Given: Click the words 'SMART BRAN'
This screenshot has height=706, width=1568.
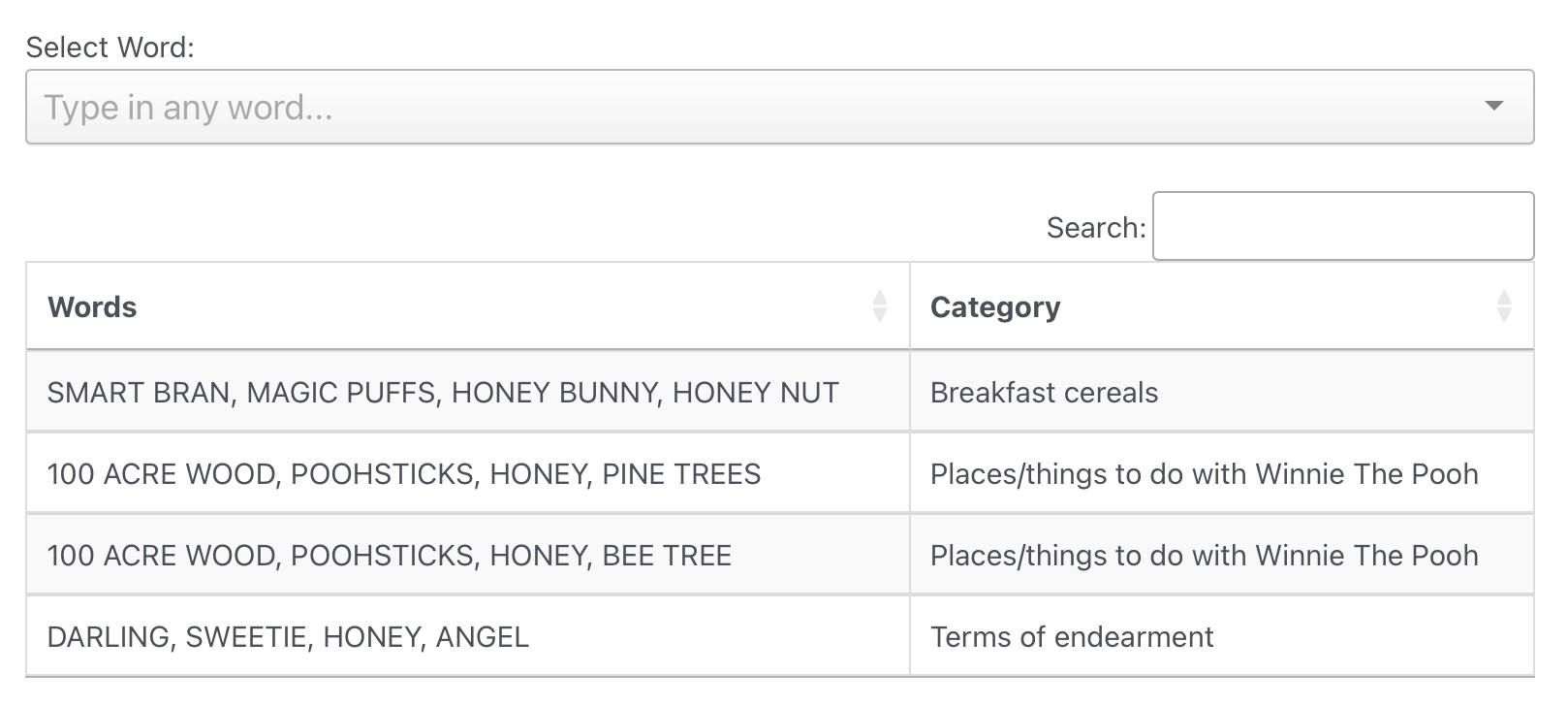Looking at the screenshot, I should pos(139,393).
